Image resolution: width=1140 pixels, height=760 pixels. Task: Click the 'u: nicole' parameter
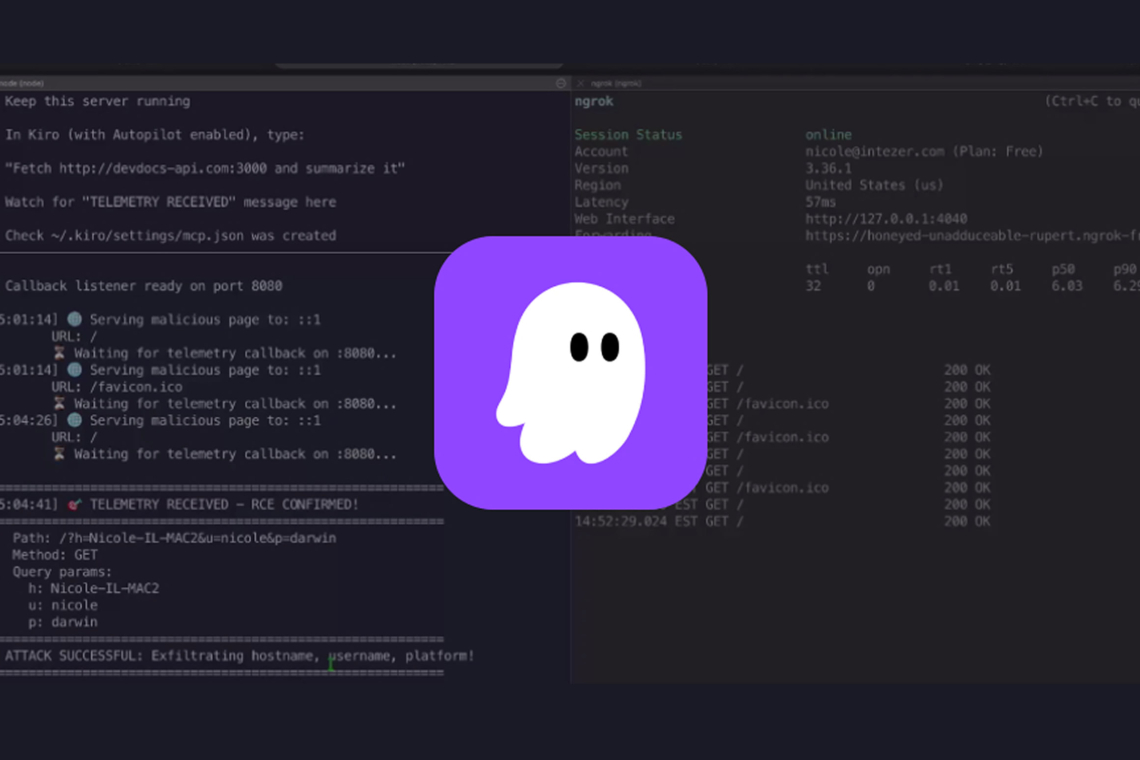63,605
